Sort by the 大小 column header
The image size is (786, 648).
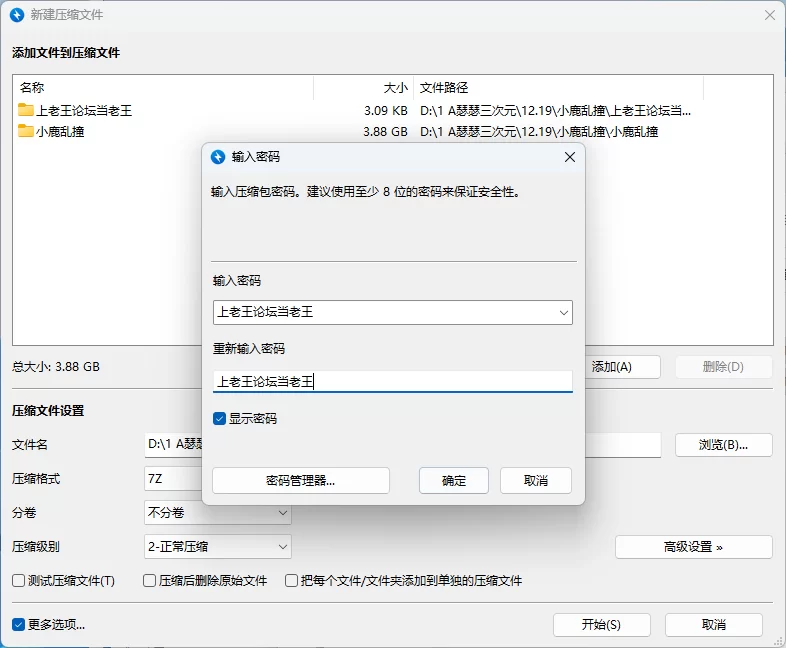click(363, 88)
